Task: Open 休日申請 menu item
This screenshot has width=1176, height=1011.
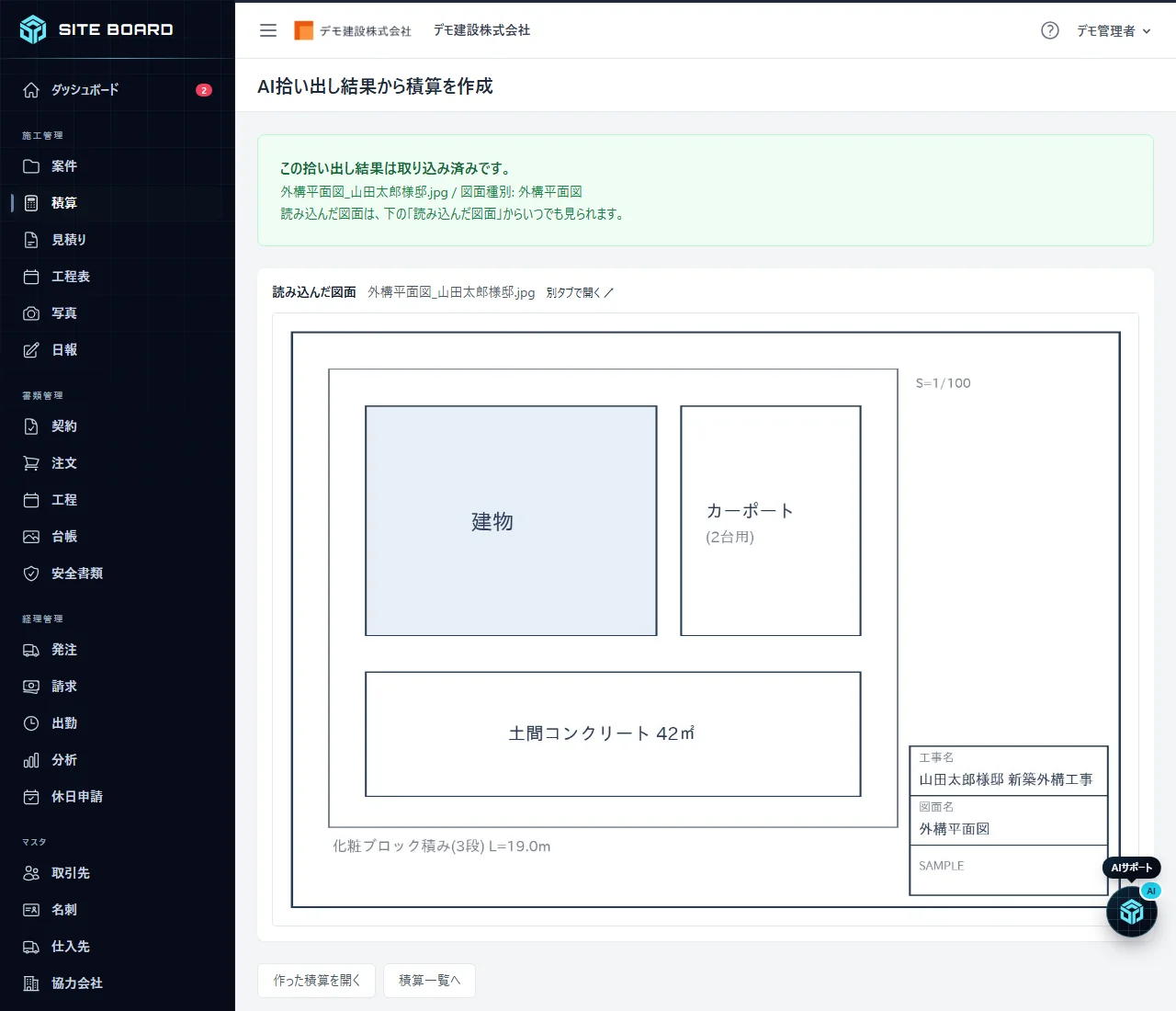Action: (x=118, y=797)
